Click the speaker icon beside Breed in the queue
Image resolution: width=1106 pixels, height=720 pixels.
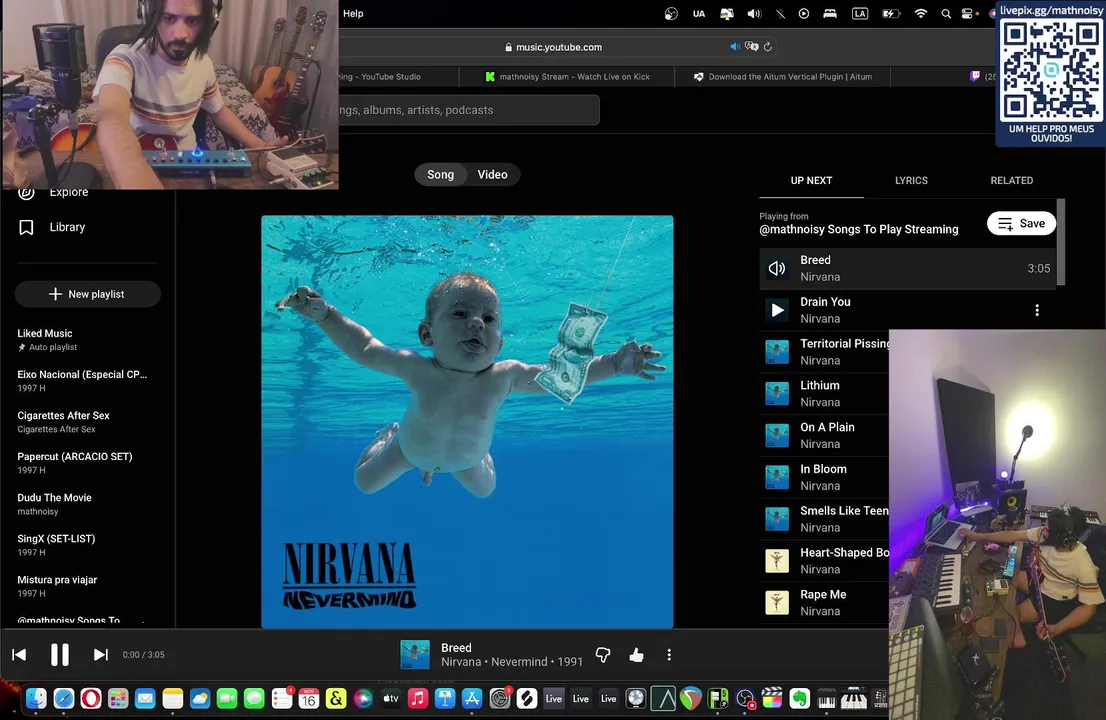(777, 269)
